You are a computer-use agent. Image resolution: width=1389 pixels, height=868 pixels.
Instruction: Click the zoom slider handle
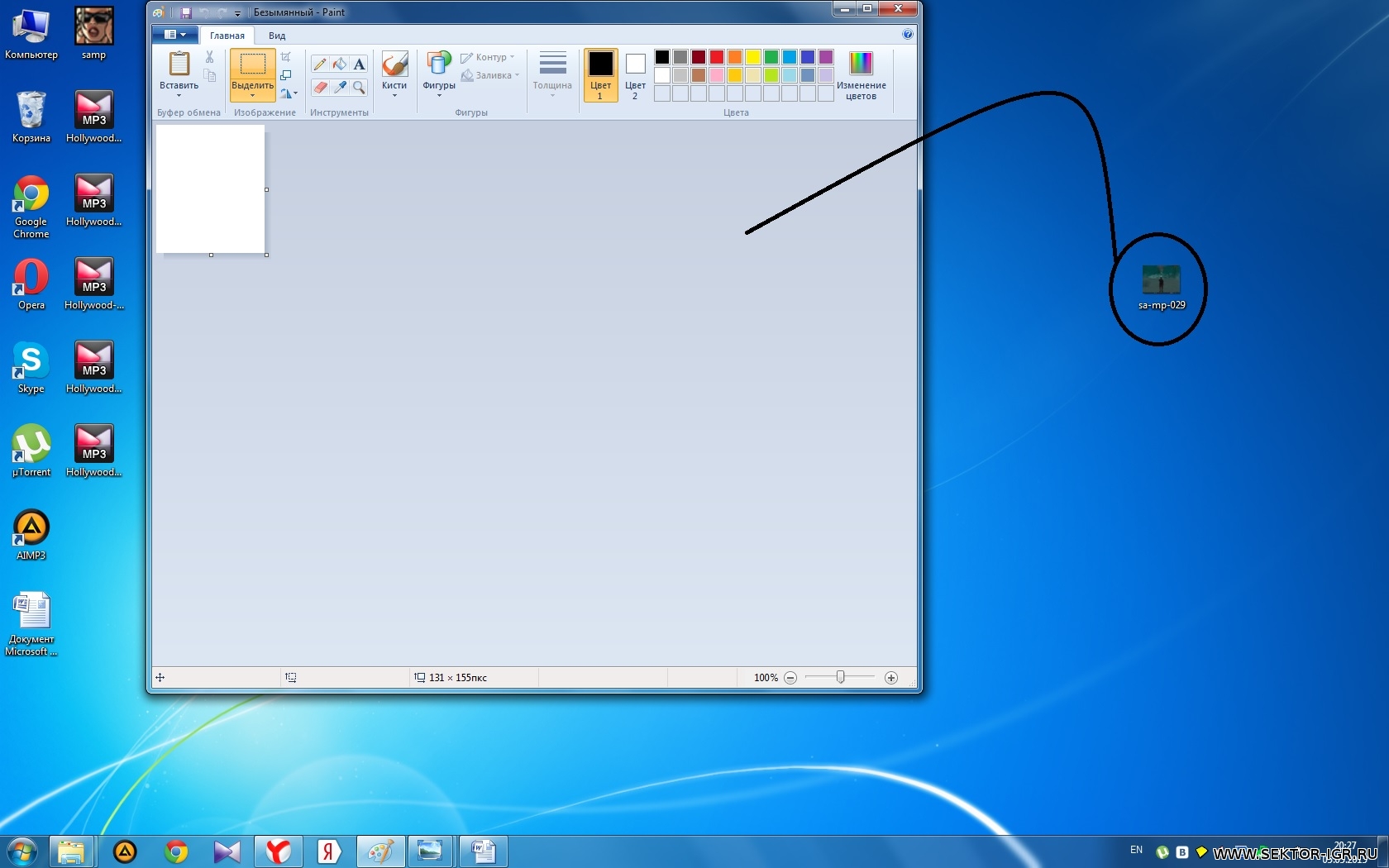tap(840, 677)
